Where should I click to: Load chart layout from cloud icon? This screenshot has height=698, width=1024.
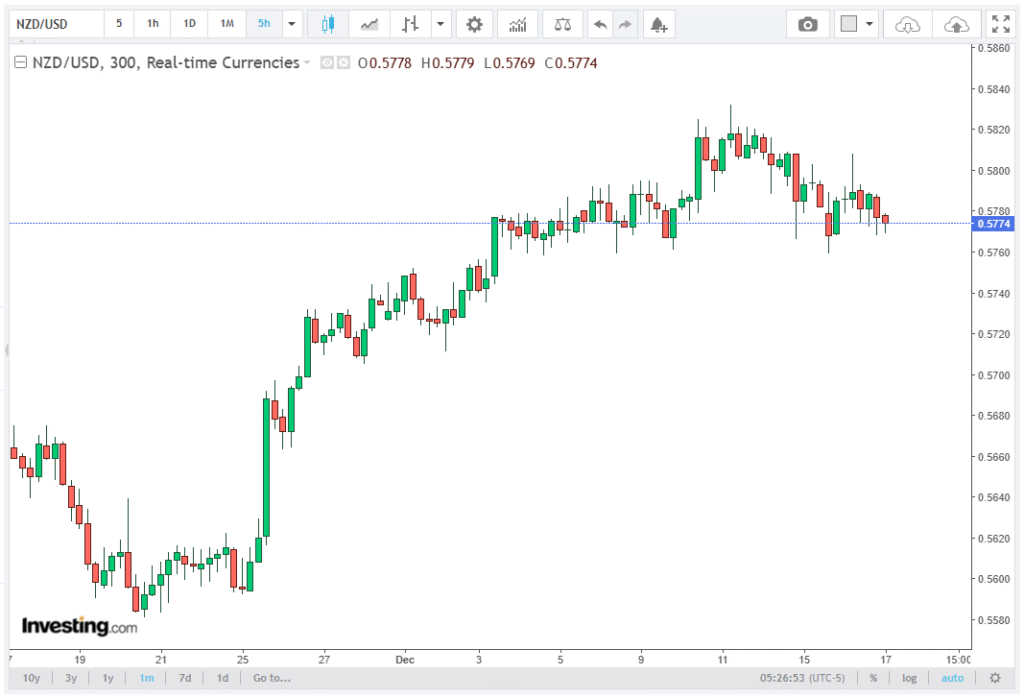point(906,24)
